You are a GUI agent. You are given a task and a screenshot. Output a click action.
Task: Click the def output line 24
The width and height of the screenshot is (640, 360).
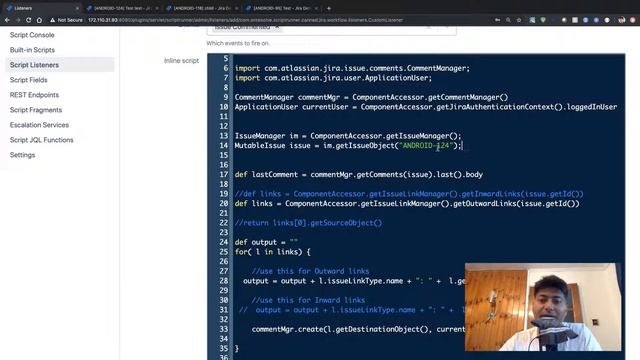tap(266, 242)
